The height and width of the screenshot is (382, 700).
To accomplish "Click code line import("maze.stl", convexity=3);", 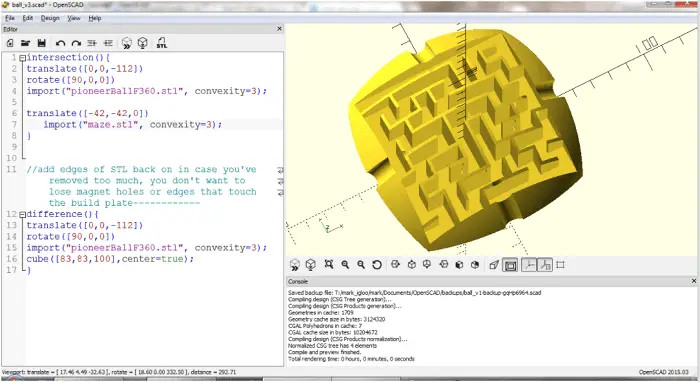I will (x=133, y=125).
